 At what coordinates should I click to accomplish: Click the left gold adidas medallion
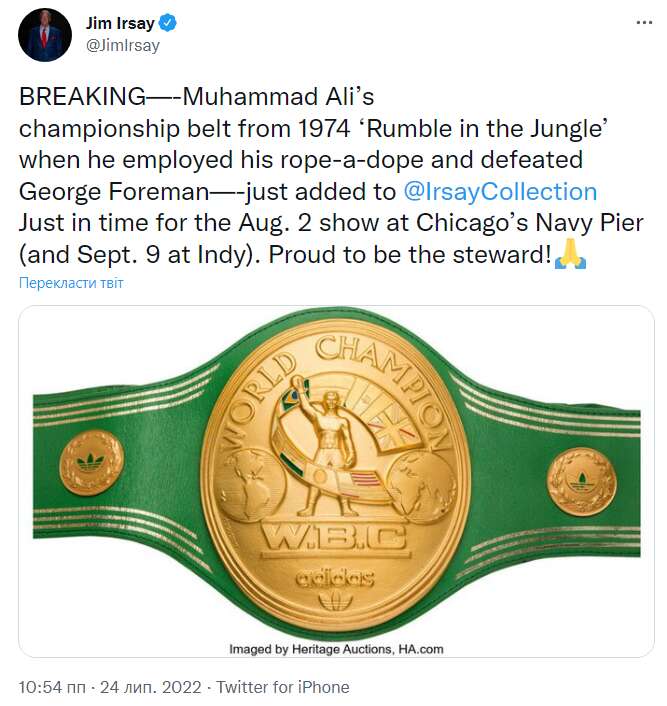point(90,462)
